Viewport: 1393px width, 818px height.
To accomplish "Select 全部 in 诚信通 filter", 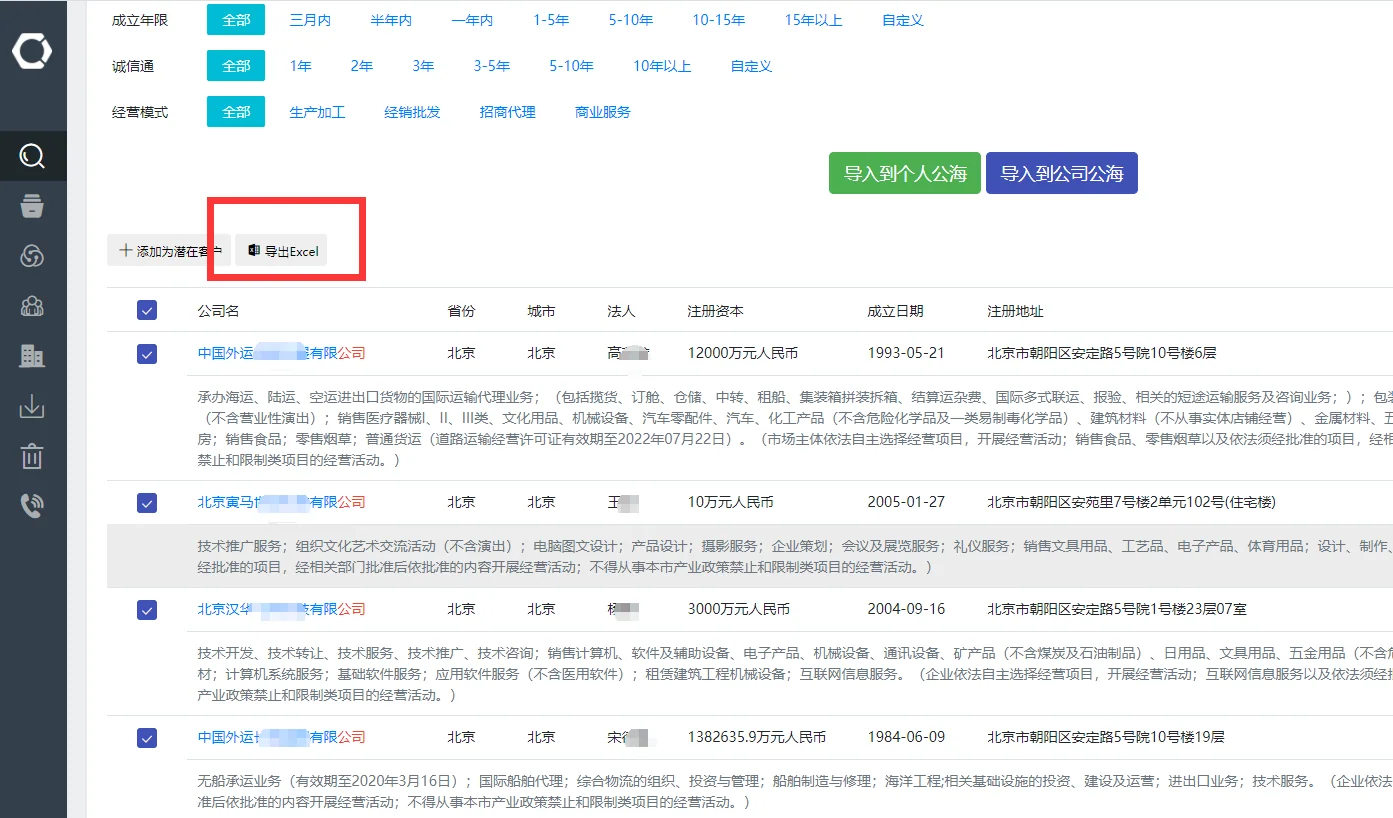I will (236, 66).
